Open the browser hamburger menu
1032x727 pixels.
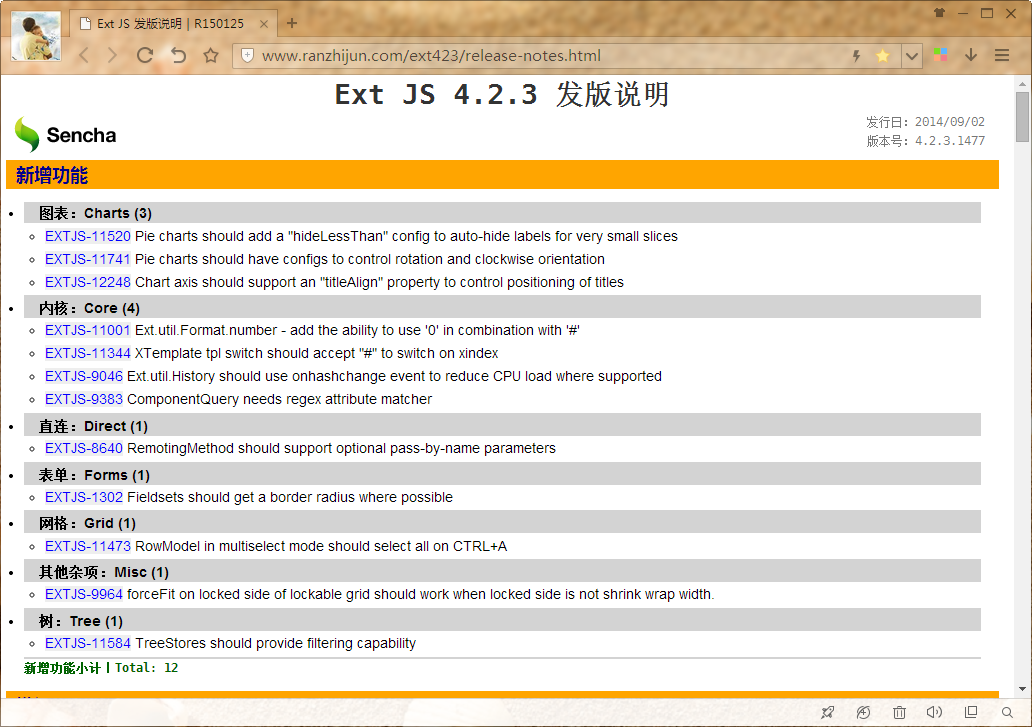[1002, 55]
